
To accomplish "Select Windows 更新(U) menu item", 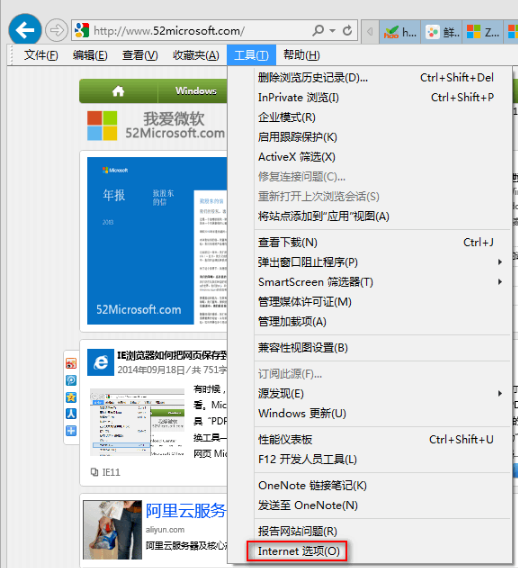I will point(369,413).
